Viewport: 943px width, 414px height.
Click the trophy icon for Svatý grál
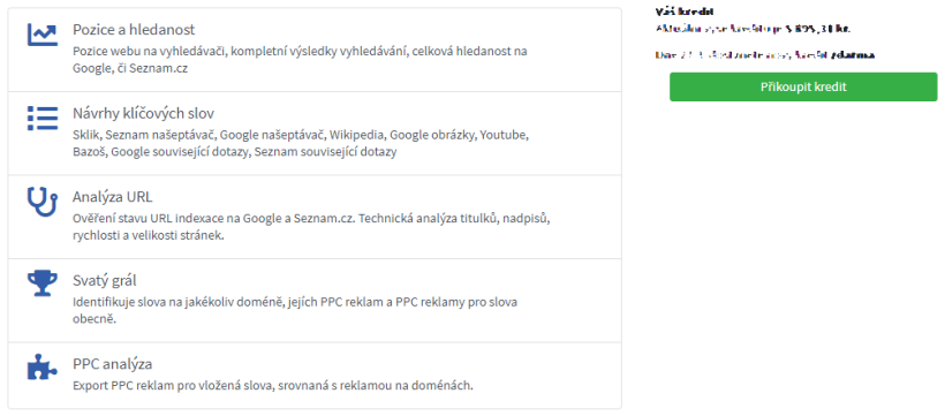tap(42, 283)
